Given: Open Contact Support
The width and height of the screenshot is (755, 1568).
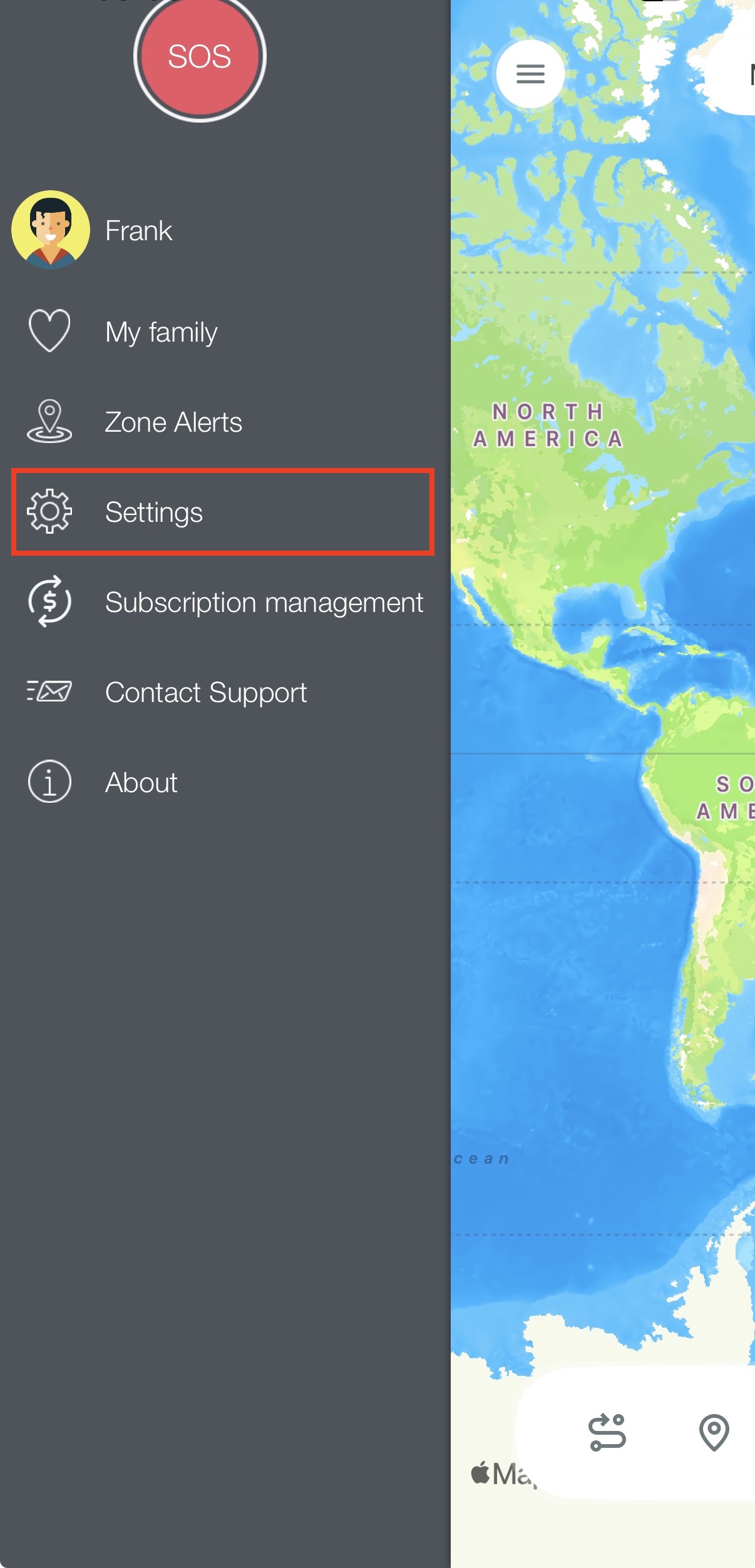Looking at the screenshot, I should point(206,693).
